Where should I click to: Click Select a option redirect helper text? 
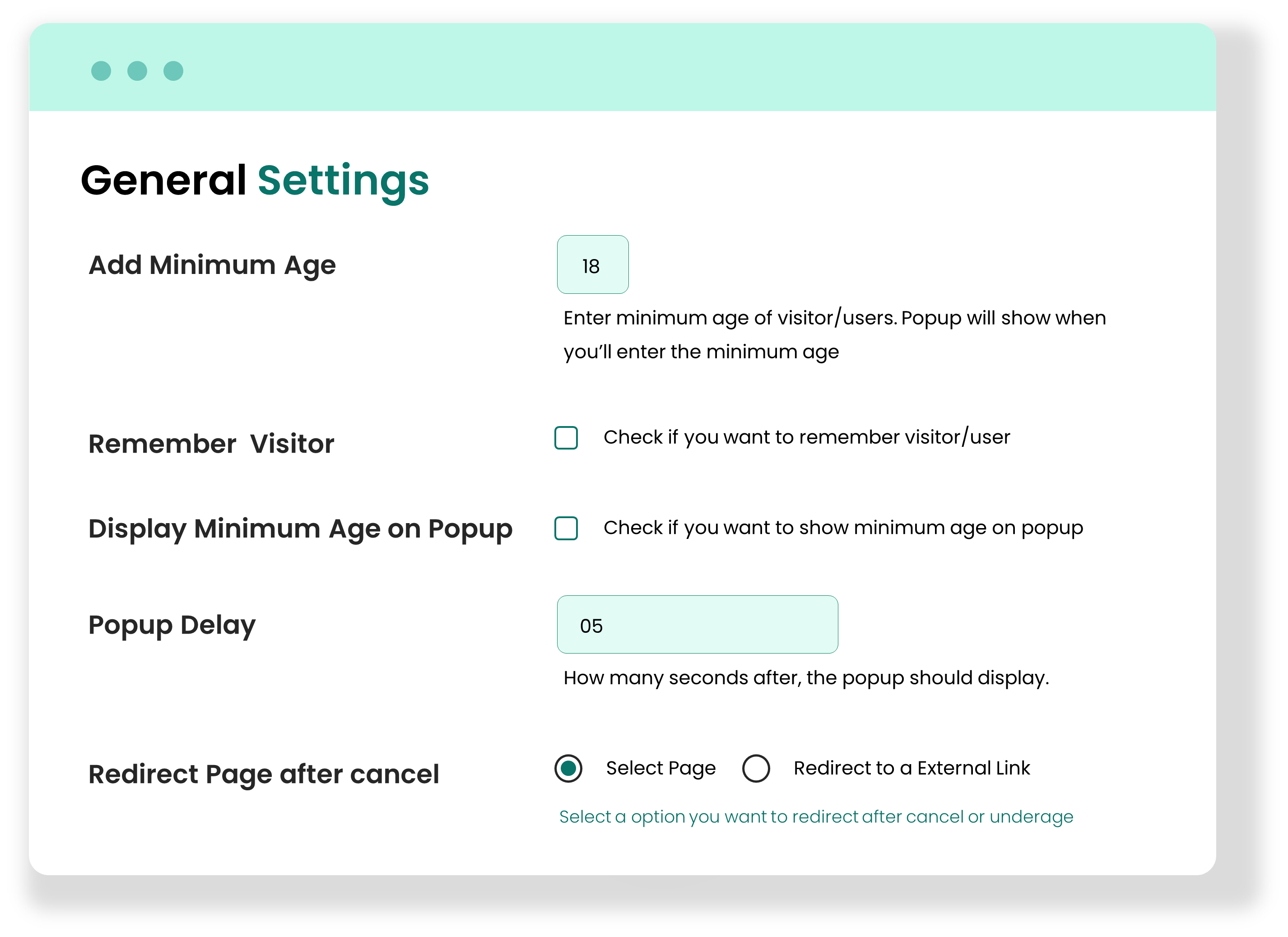click(x=816, y=816)
